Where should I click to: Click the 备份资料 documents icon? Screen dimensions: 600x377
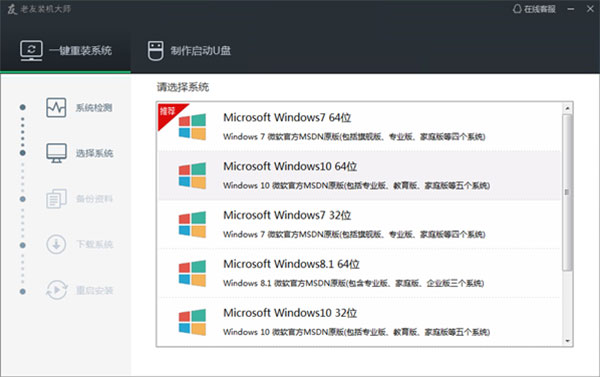(56, 199)
